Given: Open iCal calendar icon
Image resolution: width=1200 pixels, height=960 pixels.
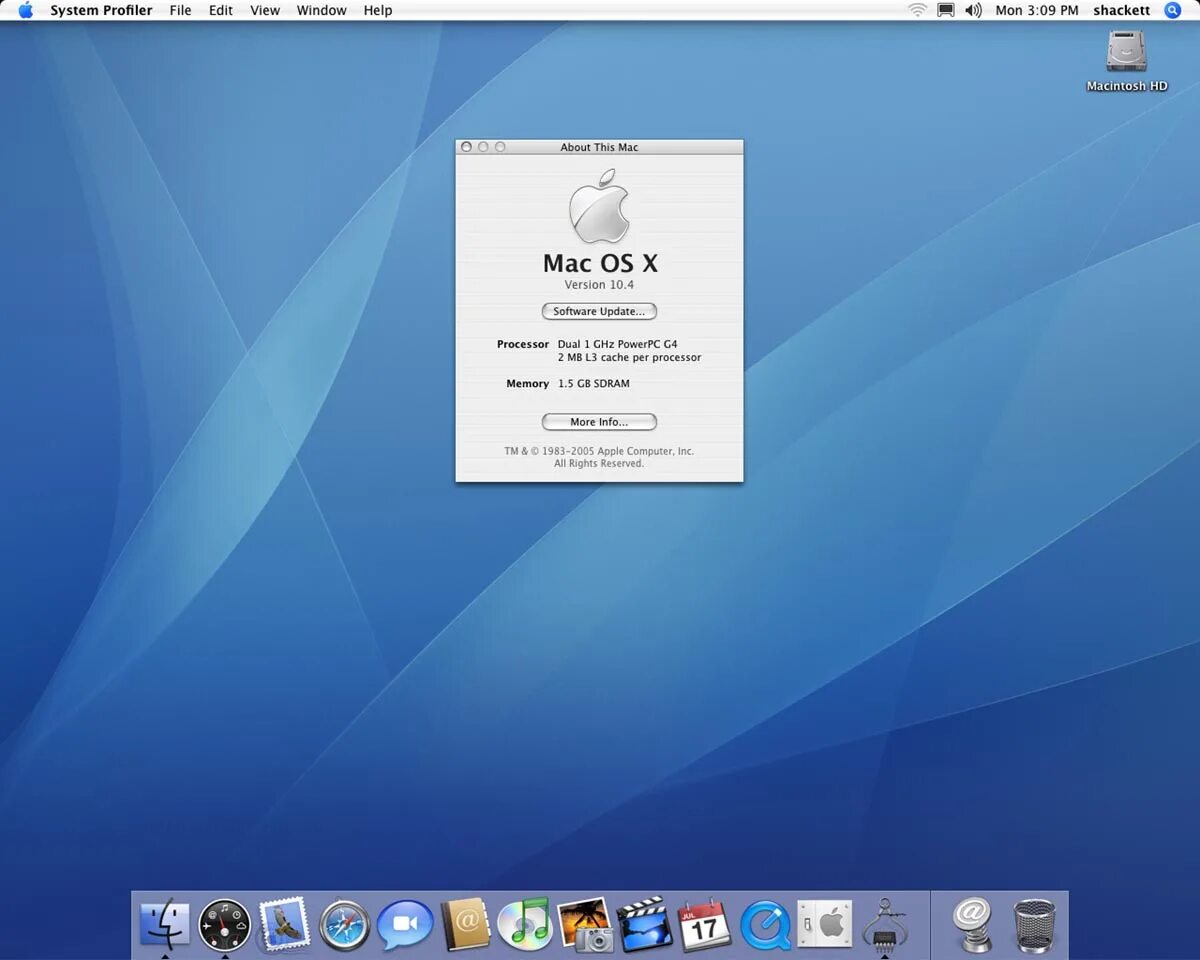Looking at the screenshot, I should point(705,924).
